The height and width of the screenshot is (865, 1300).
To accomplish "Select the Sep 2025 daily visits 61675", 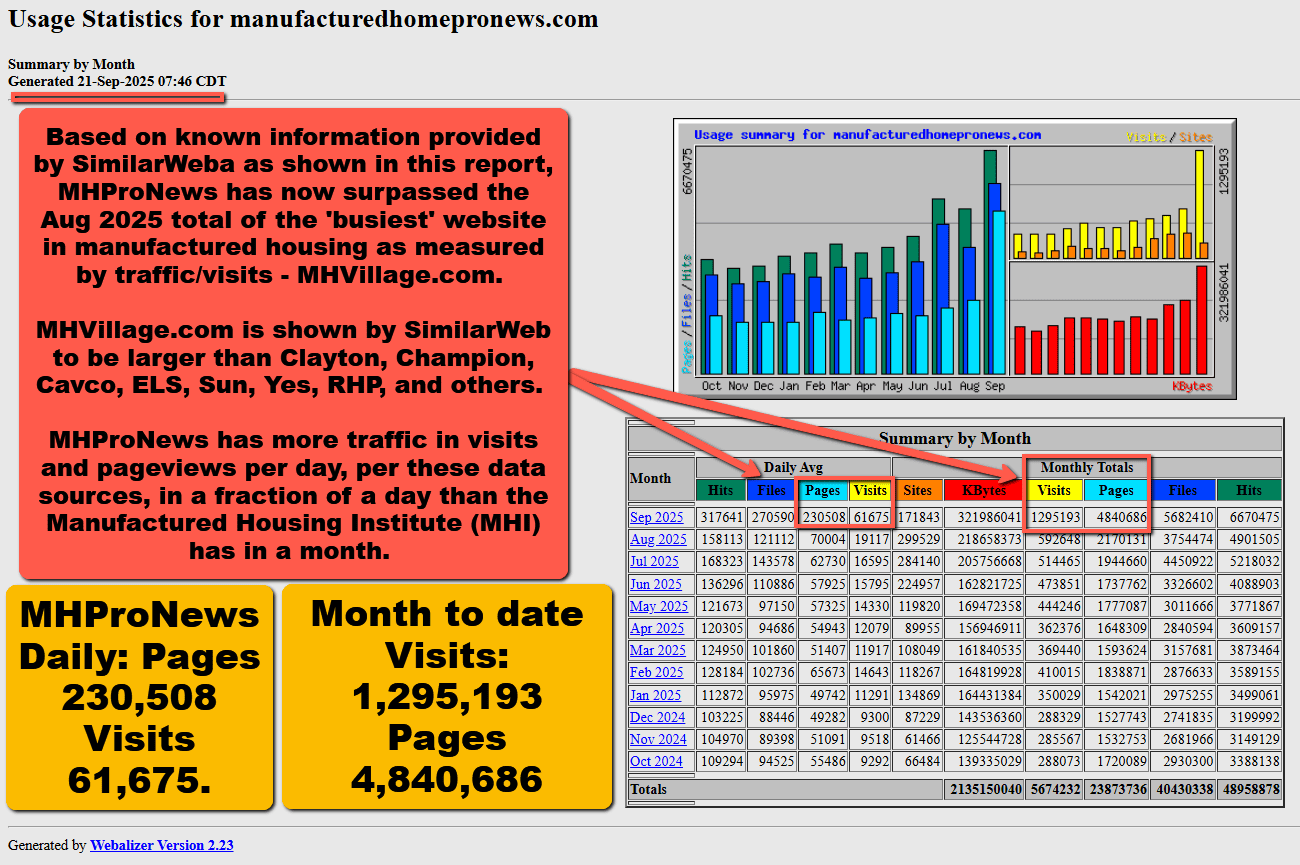I will point(870,517).
